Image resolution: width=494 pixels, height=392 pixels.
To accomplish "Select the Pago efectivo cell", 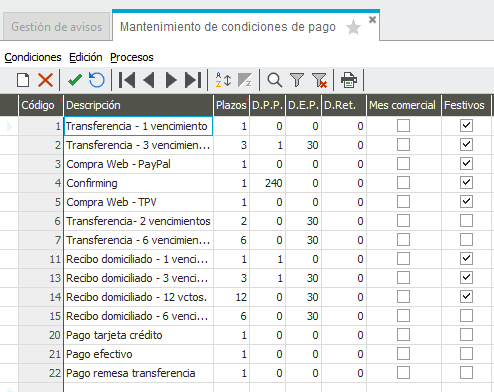I will coord(138,354).
